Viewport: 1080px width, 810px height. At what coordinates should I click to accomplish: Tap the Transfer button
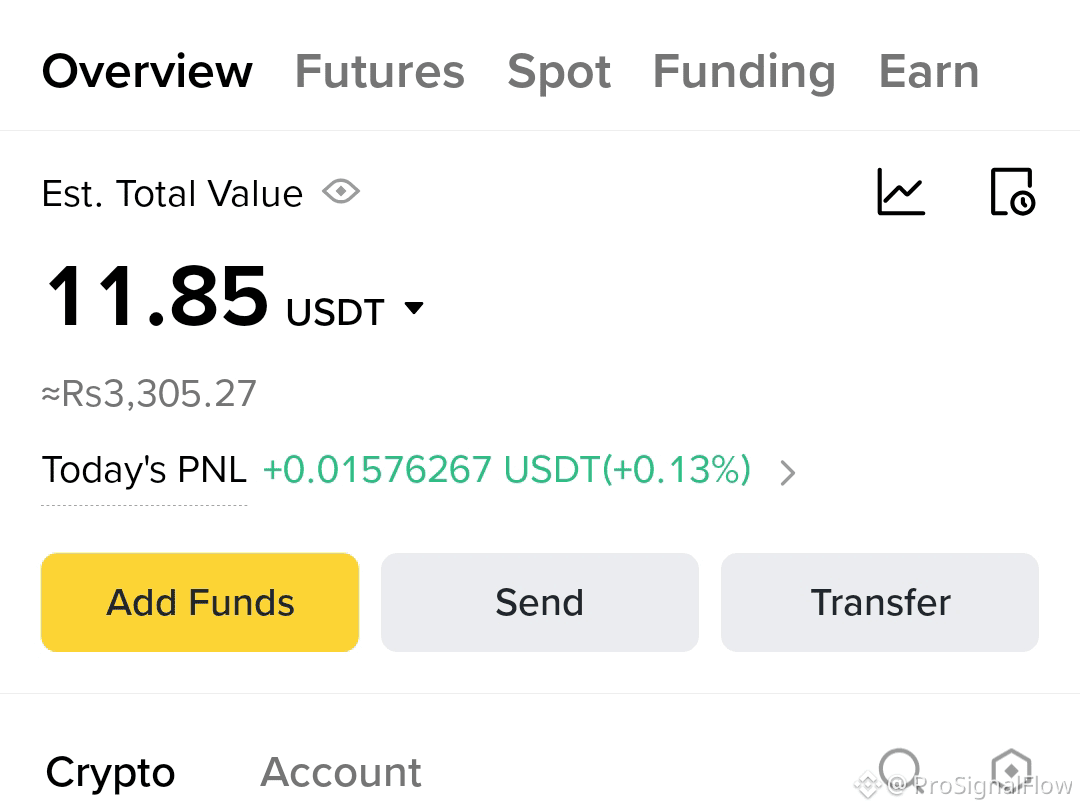pyautogui.click(x=880, y=602)
